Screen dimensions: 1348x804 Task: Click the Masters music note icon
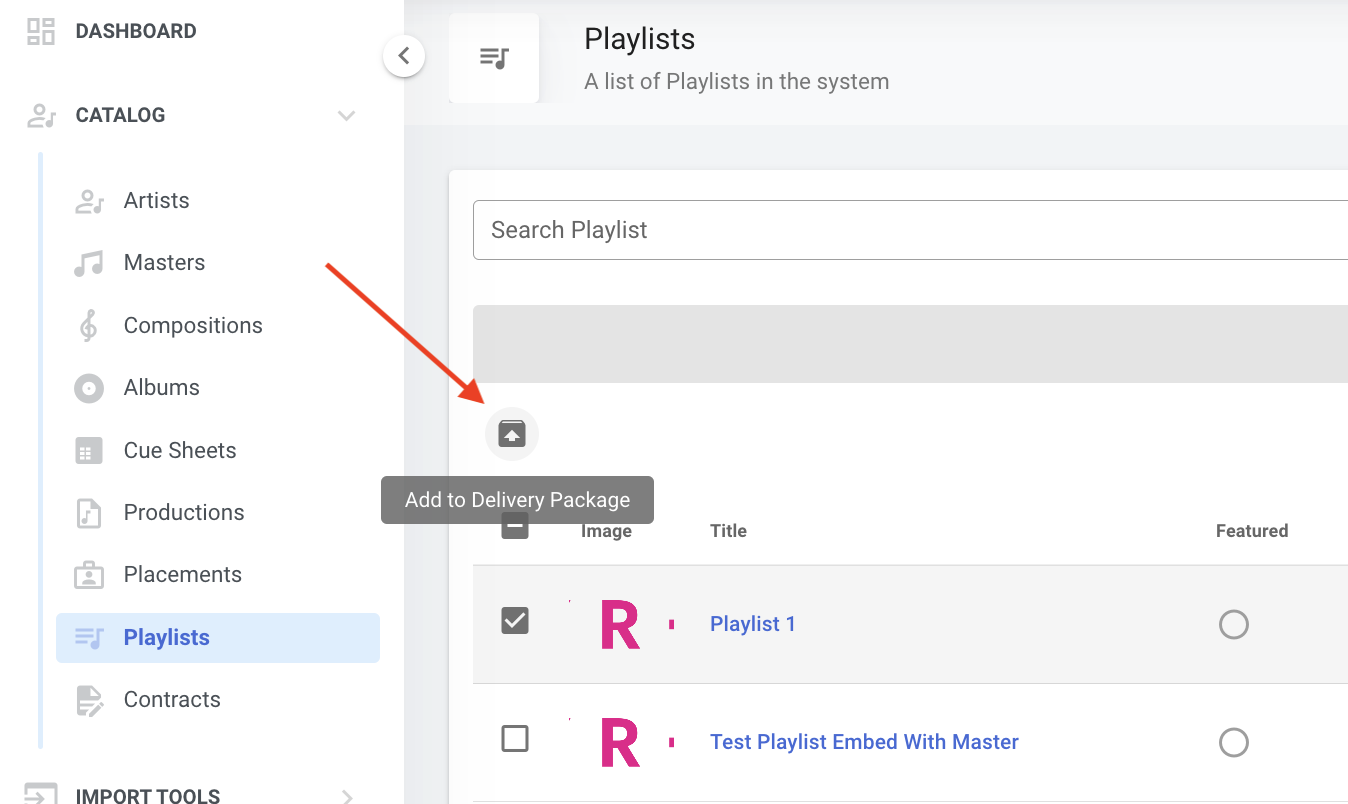click(x=89, y=263)
